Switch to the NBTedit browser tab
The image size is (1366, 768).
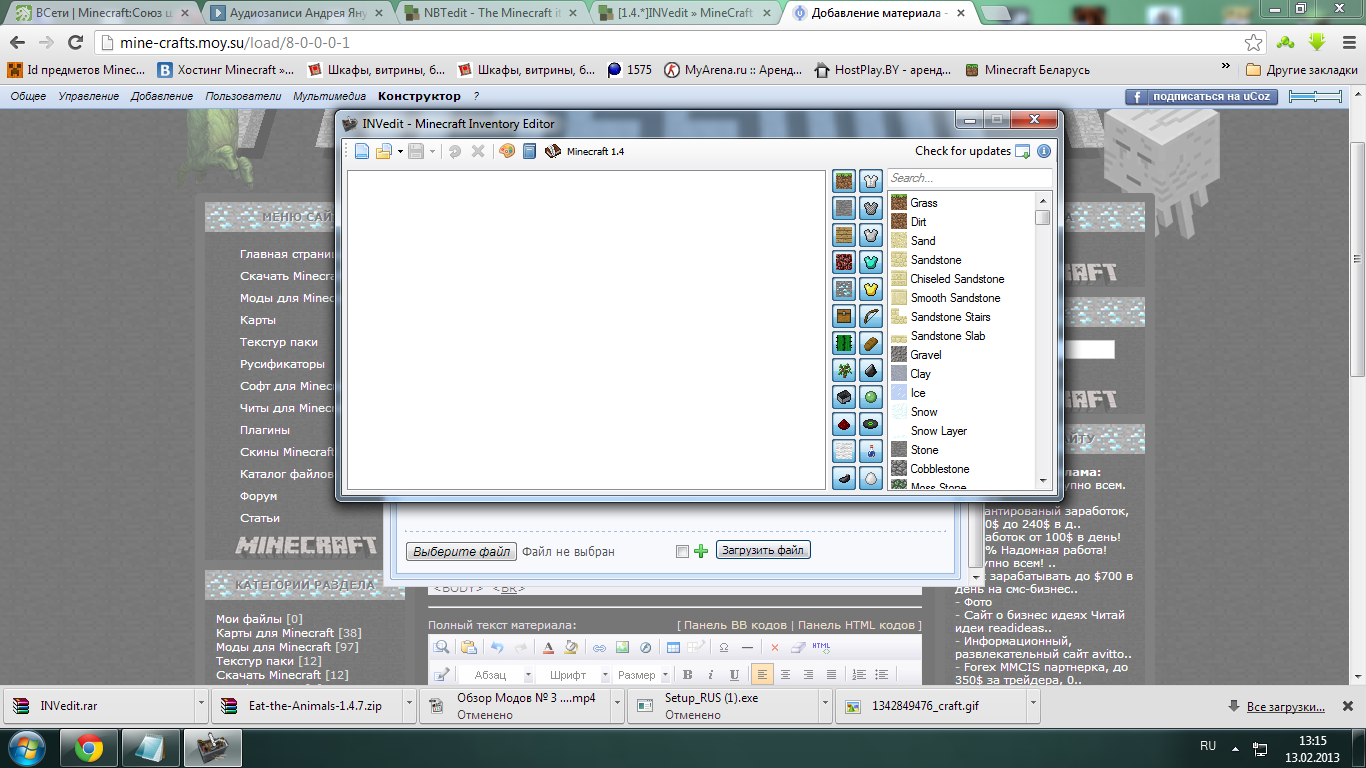(492, 13)
